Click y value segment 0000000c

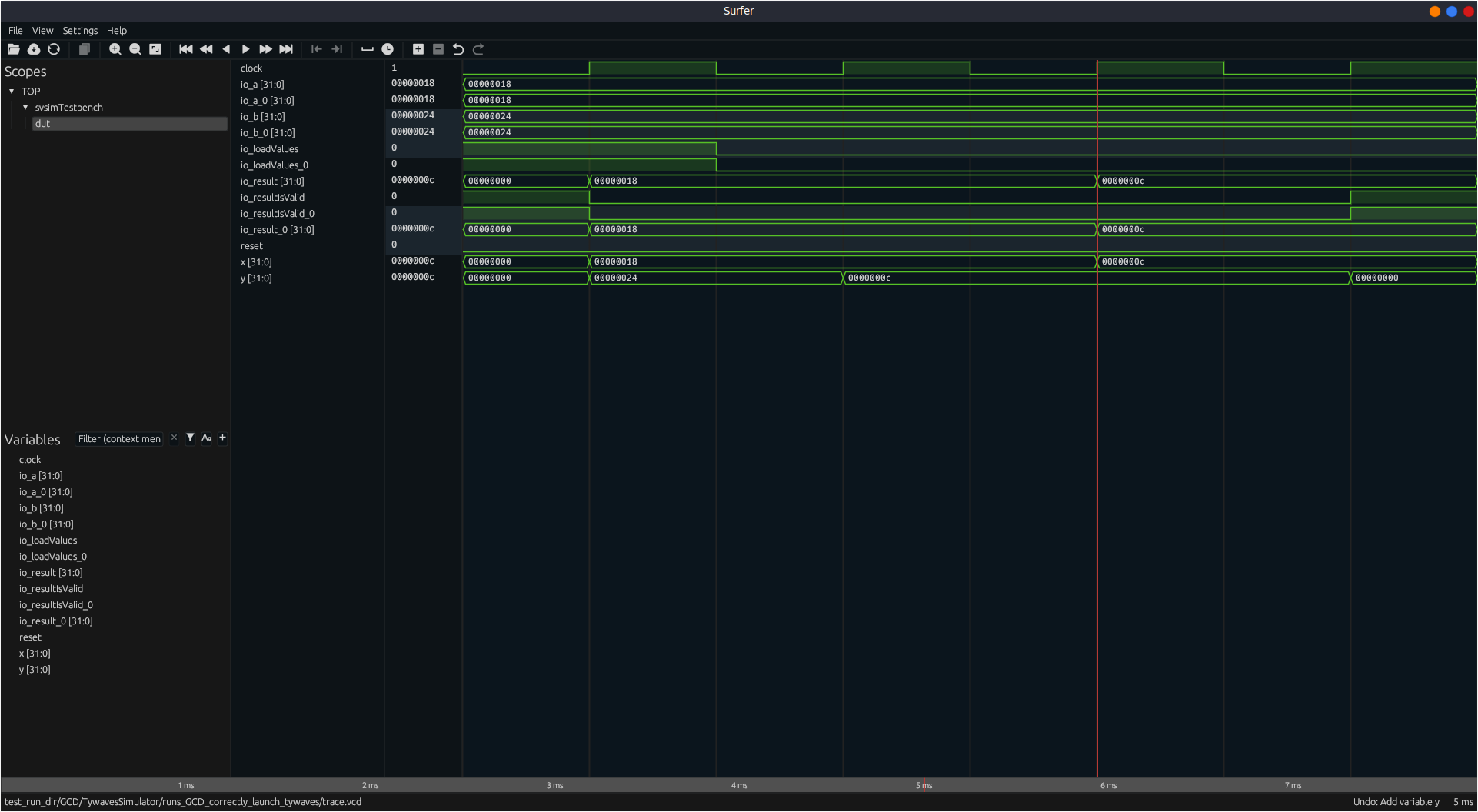(1097, 278)
